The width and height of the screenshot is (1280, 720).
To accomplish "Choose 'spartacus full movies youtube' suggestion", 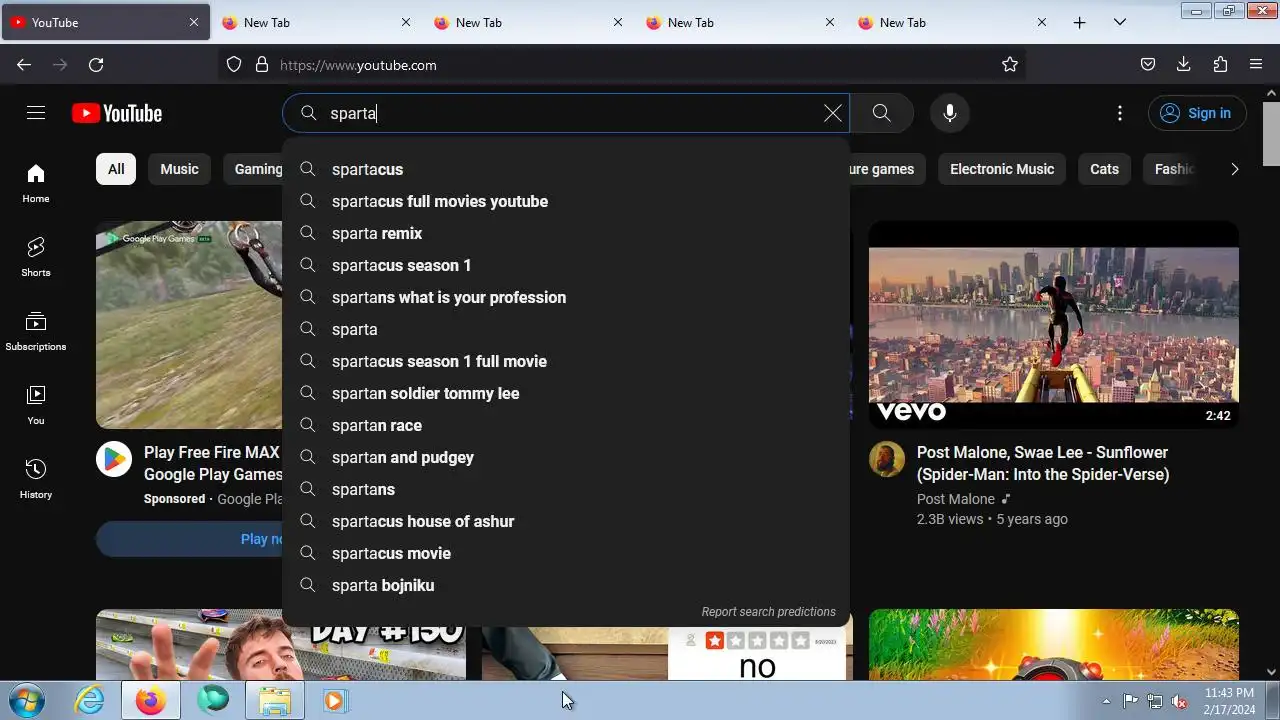I will [x=566, y=201].
